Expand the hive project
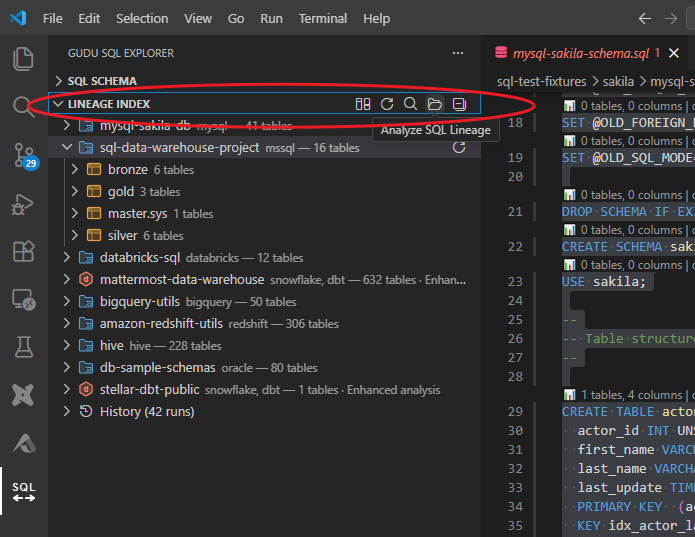The image size is (695, 537). [66, 345]
